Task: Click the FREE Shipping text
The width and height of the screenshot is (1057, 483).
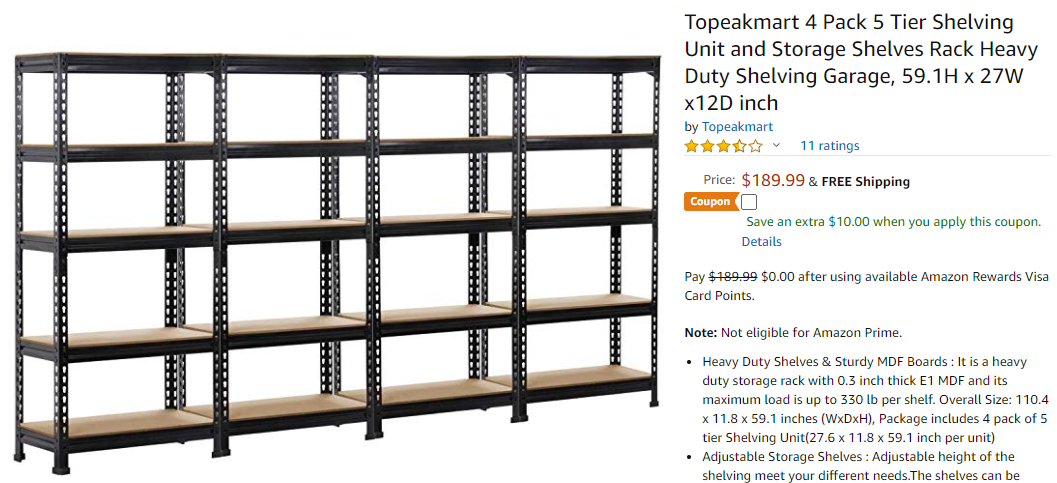Action: click(x=865, y=182)
